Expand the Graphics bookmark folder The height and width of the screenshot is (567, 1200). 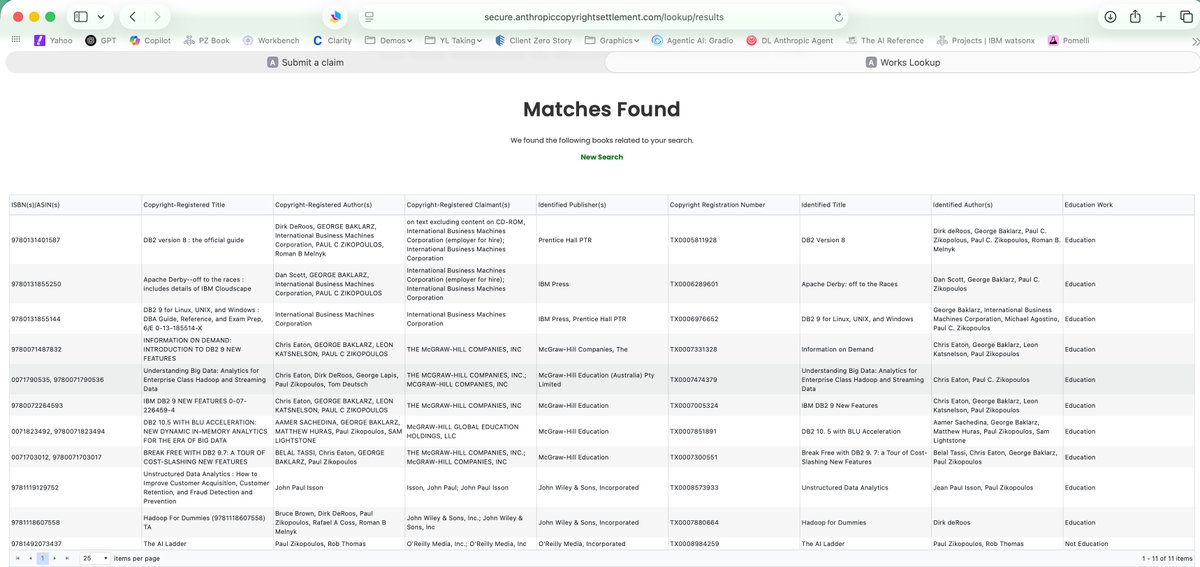coord(612,41)
